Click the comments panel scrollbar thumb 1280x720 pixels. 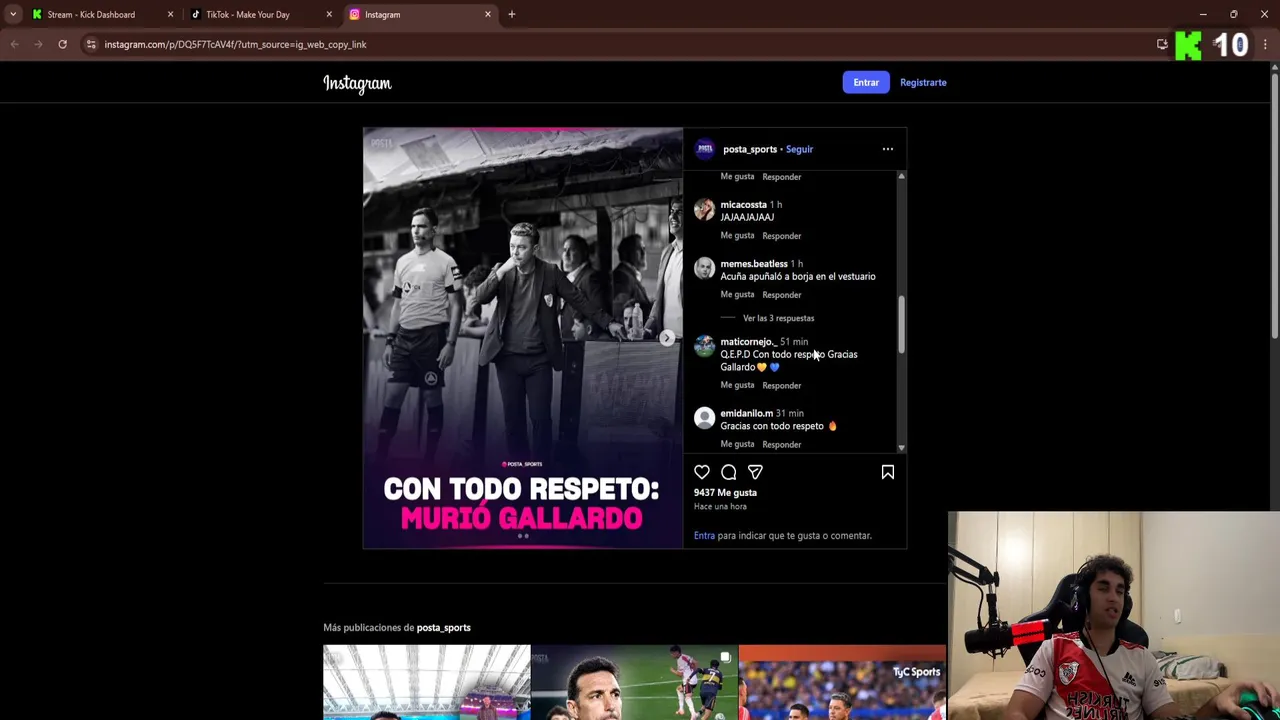tap(901, 324)
